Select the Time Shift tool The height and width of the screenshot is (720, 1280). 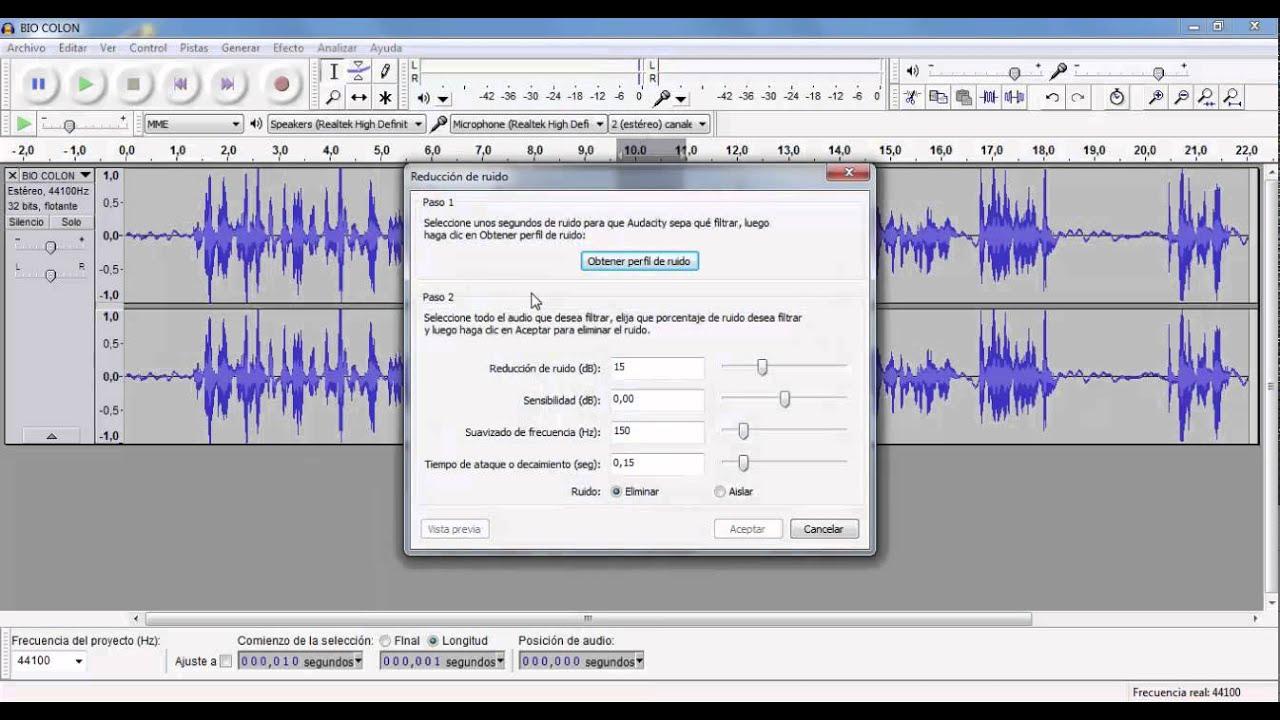click(359, 97)
